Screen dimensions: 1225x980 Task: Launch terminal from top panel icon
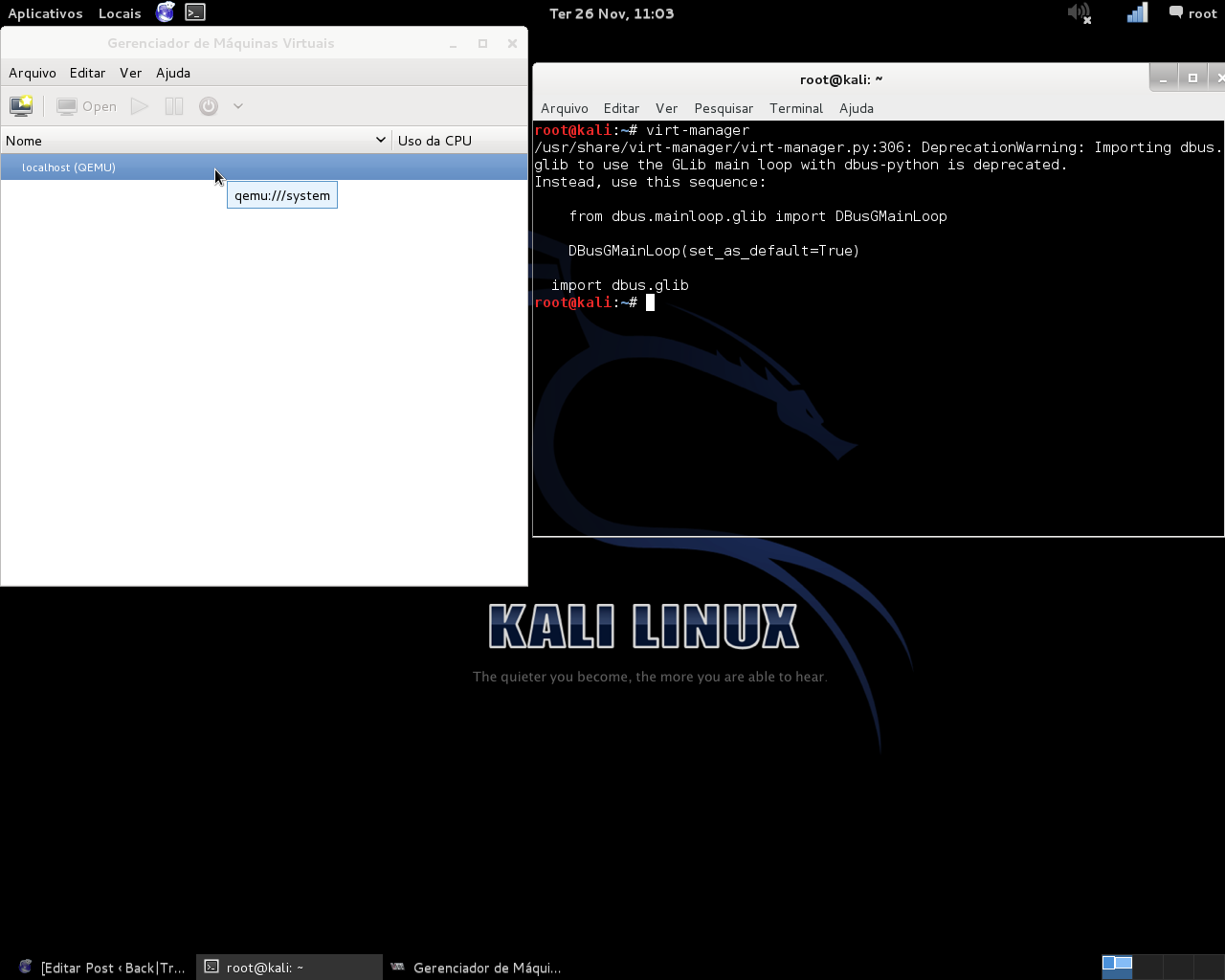195,12
